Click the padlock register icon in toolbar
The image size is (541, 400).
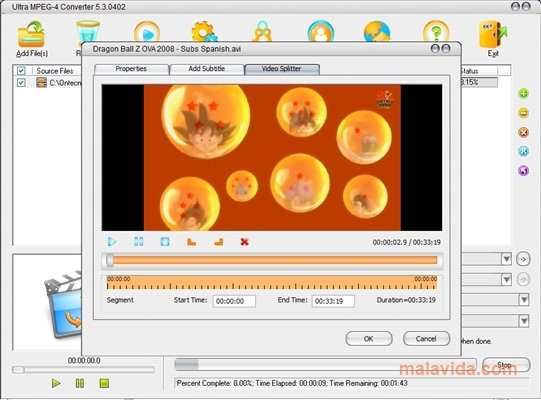(262, 32)
